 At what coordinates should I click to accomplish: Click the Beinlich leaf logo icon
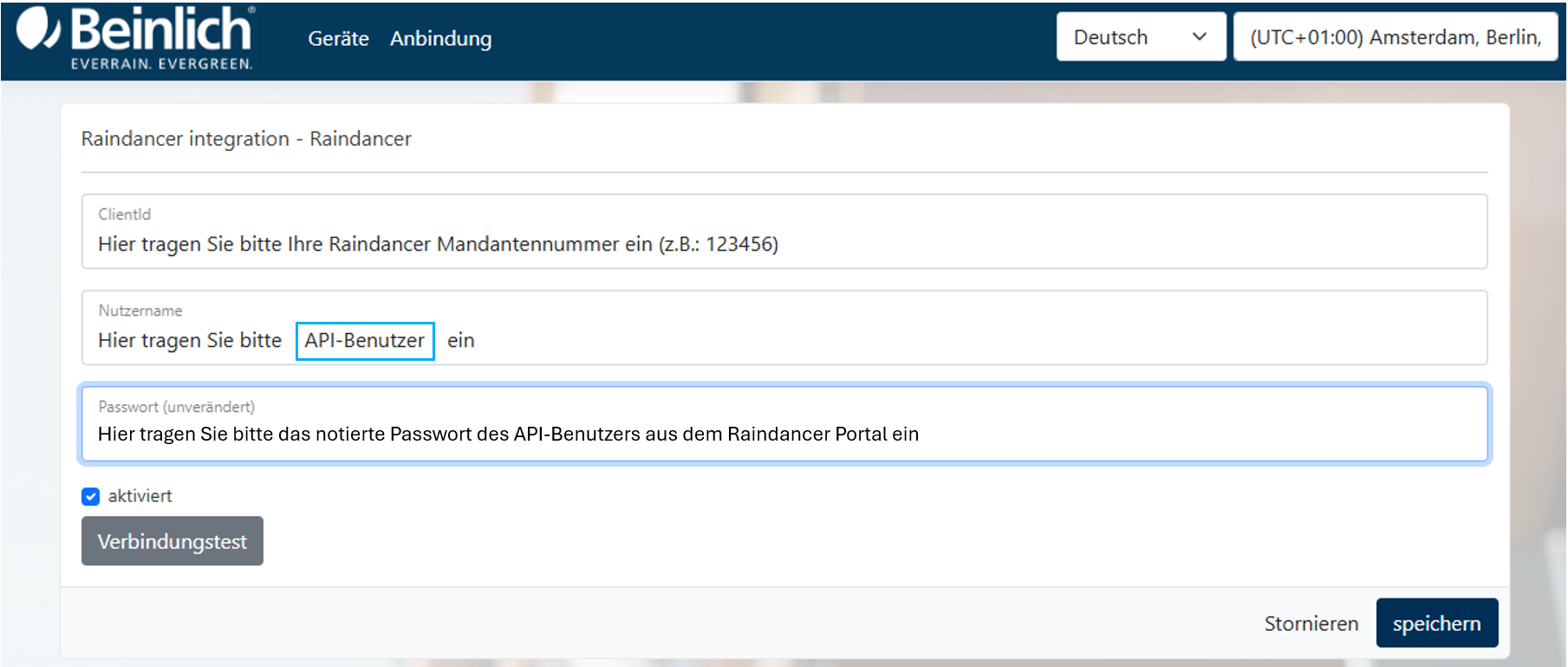38,29
